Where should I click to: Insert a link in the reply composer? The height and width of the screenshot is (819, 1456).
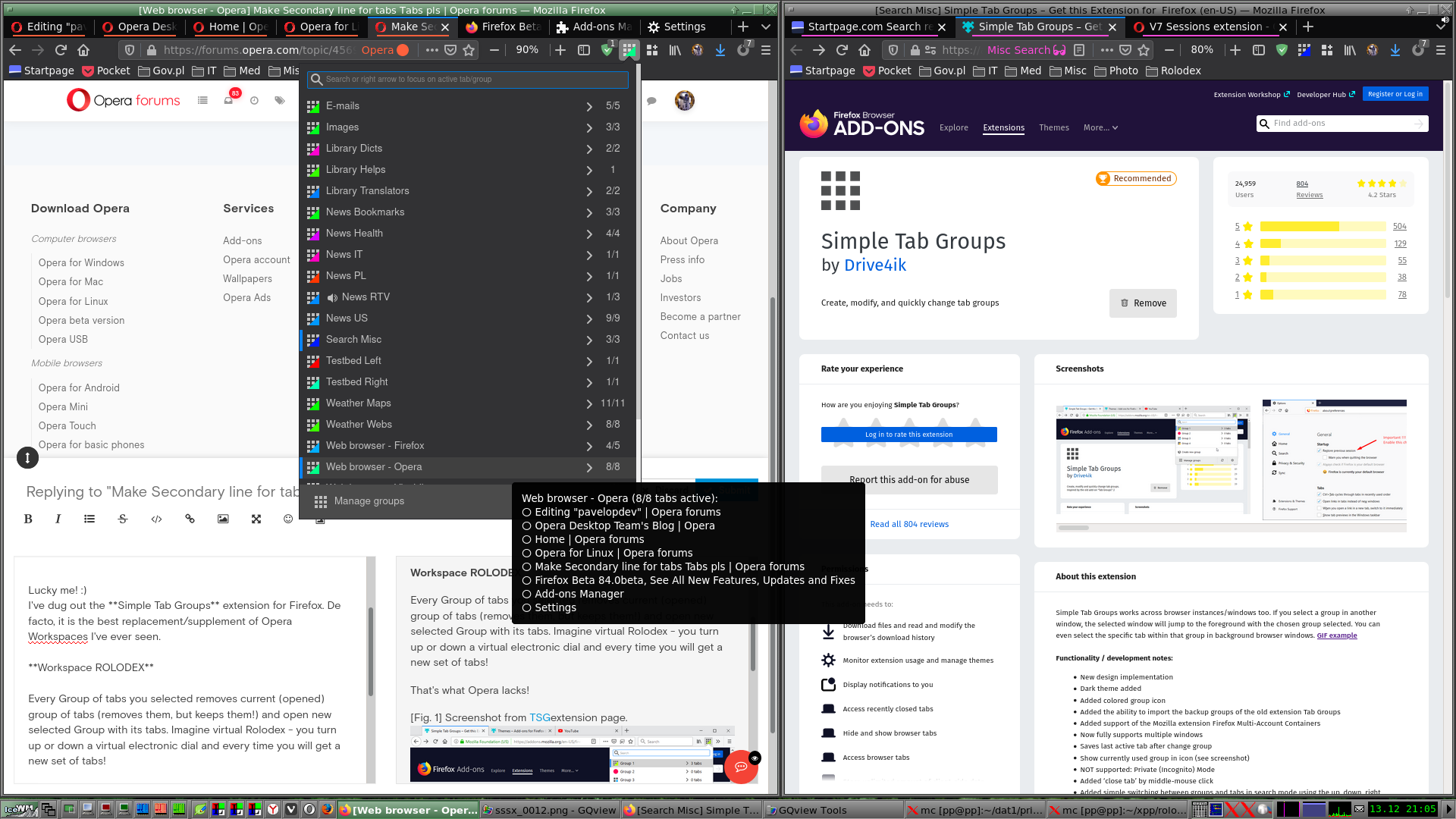point(190,519)
